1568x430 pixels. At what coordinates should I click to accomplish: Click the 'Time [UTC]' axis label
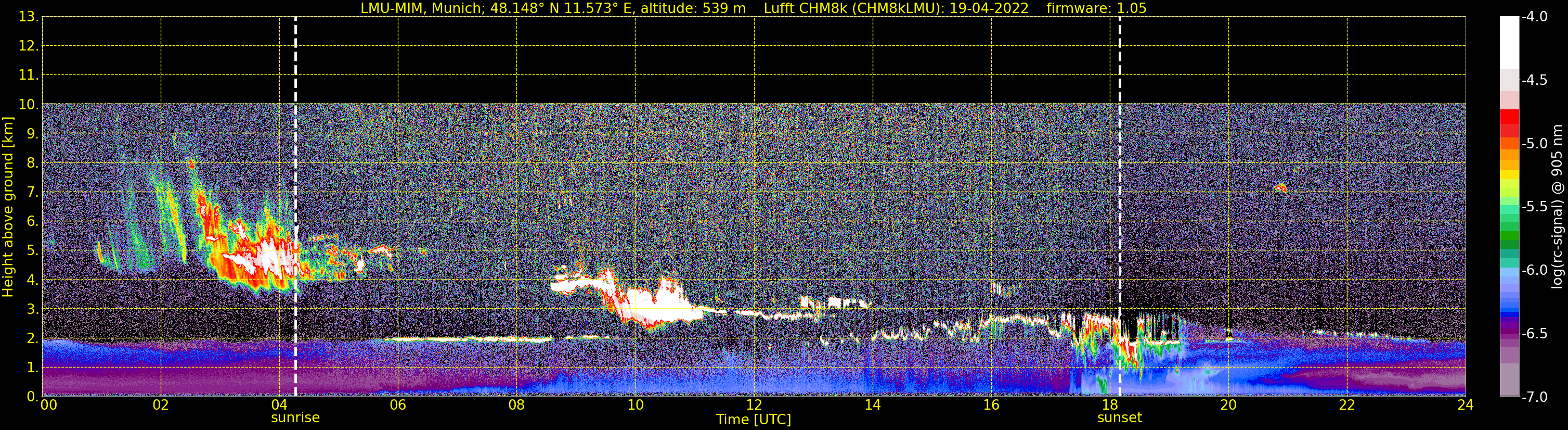[x=754, y=420]
